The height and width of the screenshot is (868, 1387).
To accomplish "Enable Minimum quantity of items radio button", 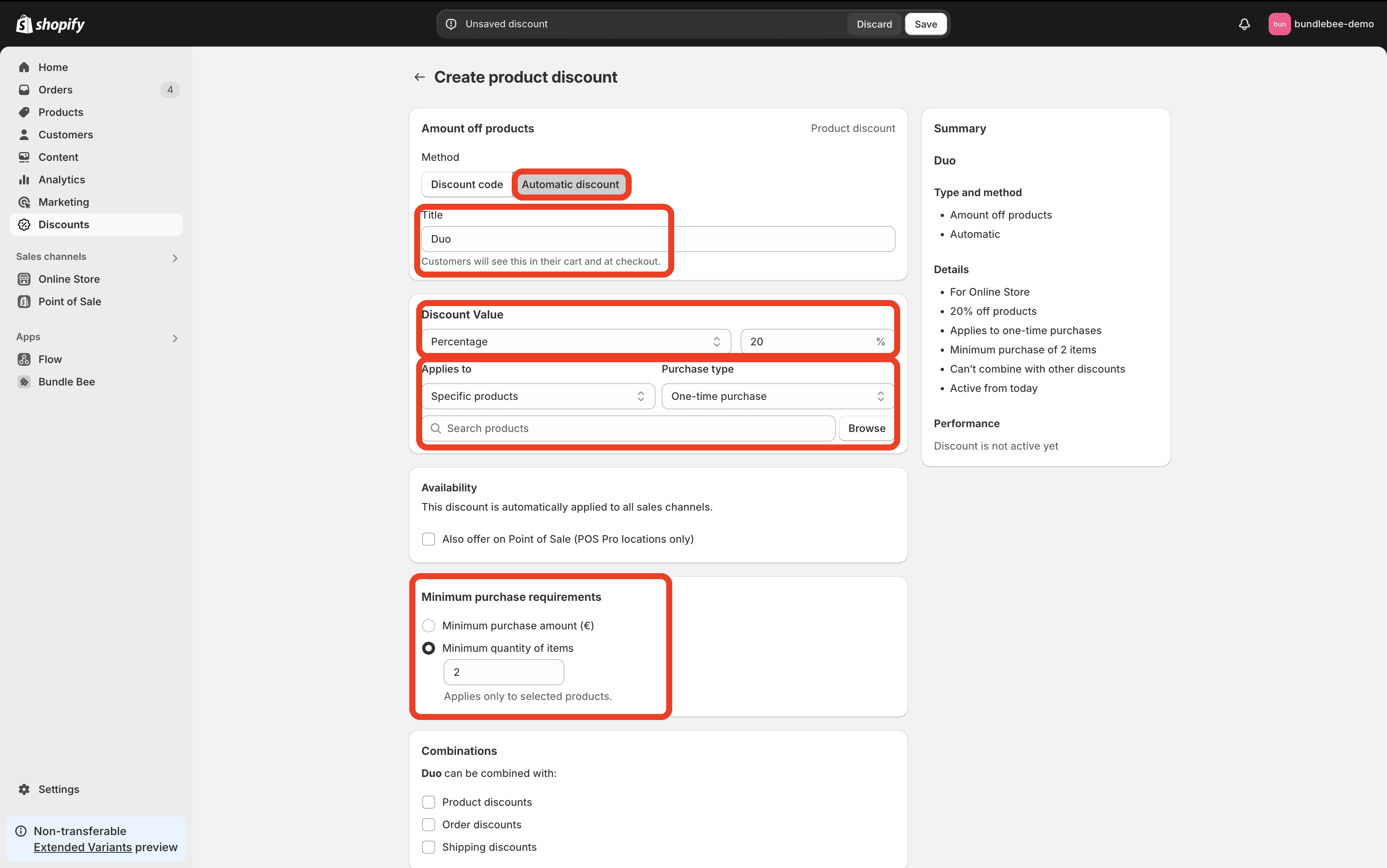I will click(428, 648).
